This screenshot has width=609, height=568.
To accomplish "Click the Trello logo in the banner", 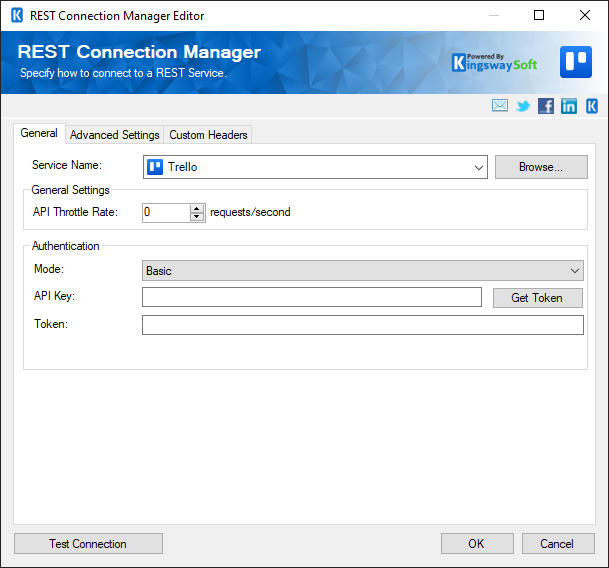I will 576,62.
